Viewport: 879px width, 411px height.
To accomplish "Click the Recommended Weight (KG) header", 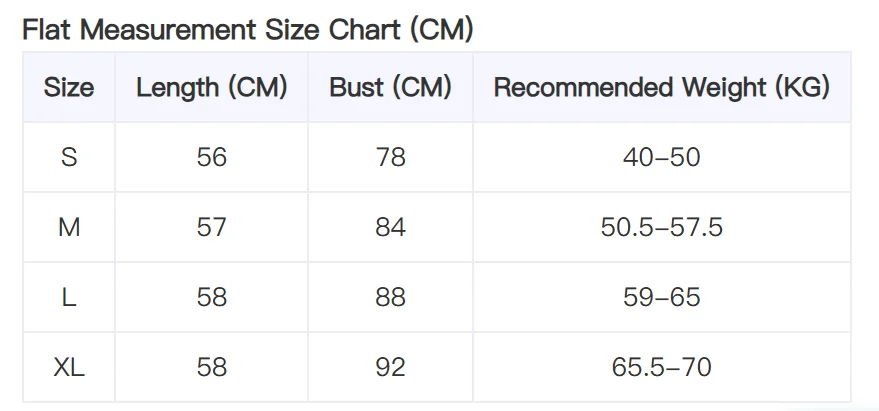I will pyautogui.click(x=661, y=88).
